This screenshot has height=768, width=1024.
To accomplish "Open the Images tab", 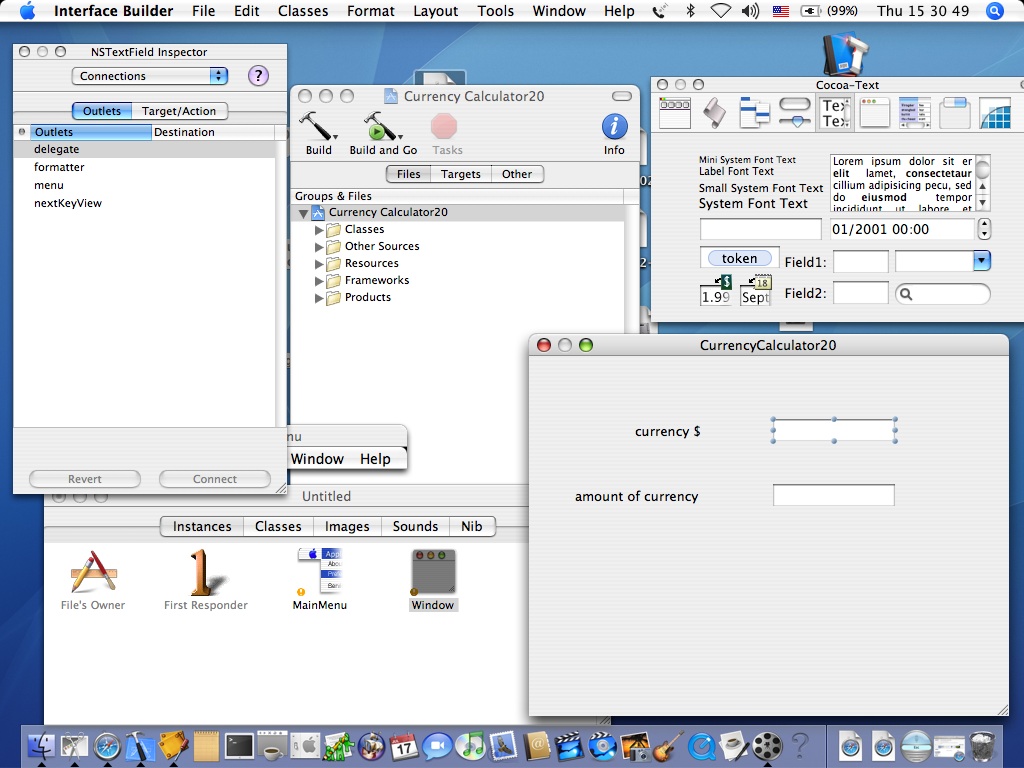I will point(347,526).
